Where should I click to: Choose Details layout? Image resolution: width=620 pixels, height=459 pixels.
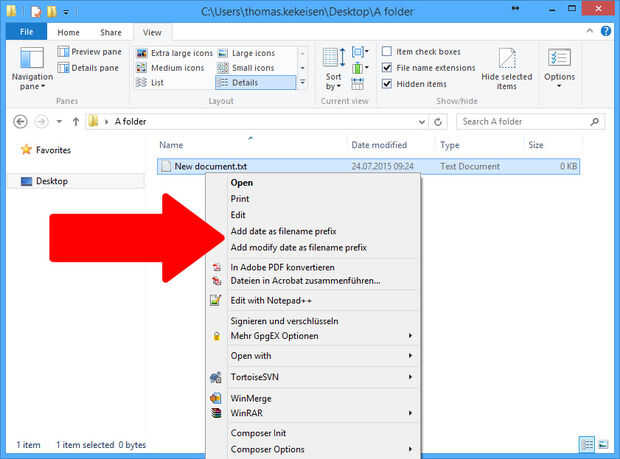(255, 83)
